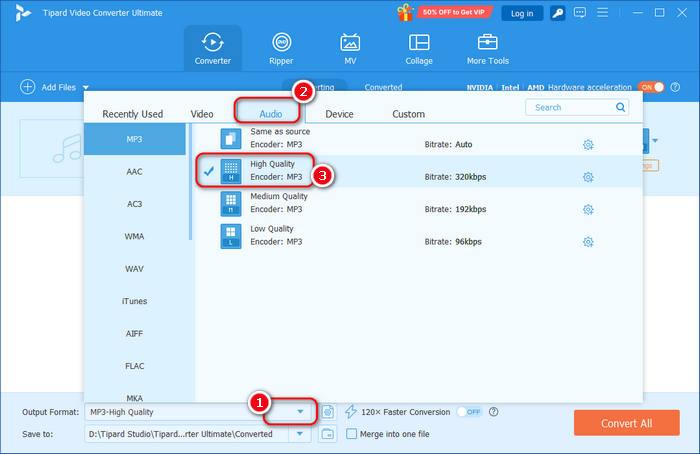Click hardware acceleration help question mark
The image size is (700, 454).
point(675,87)
